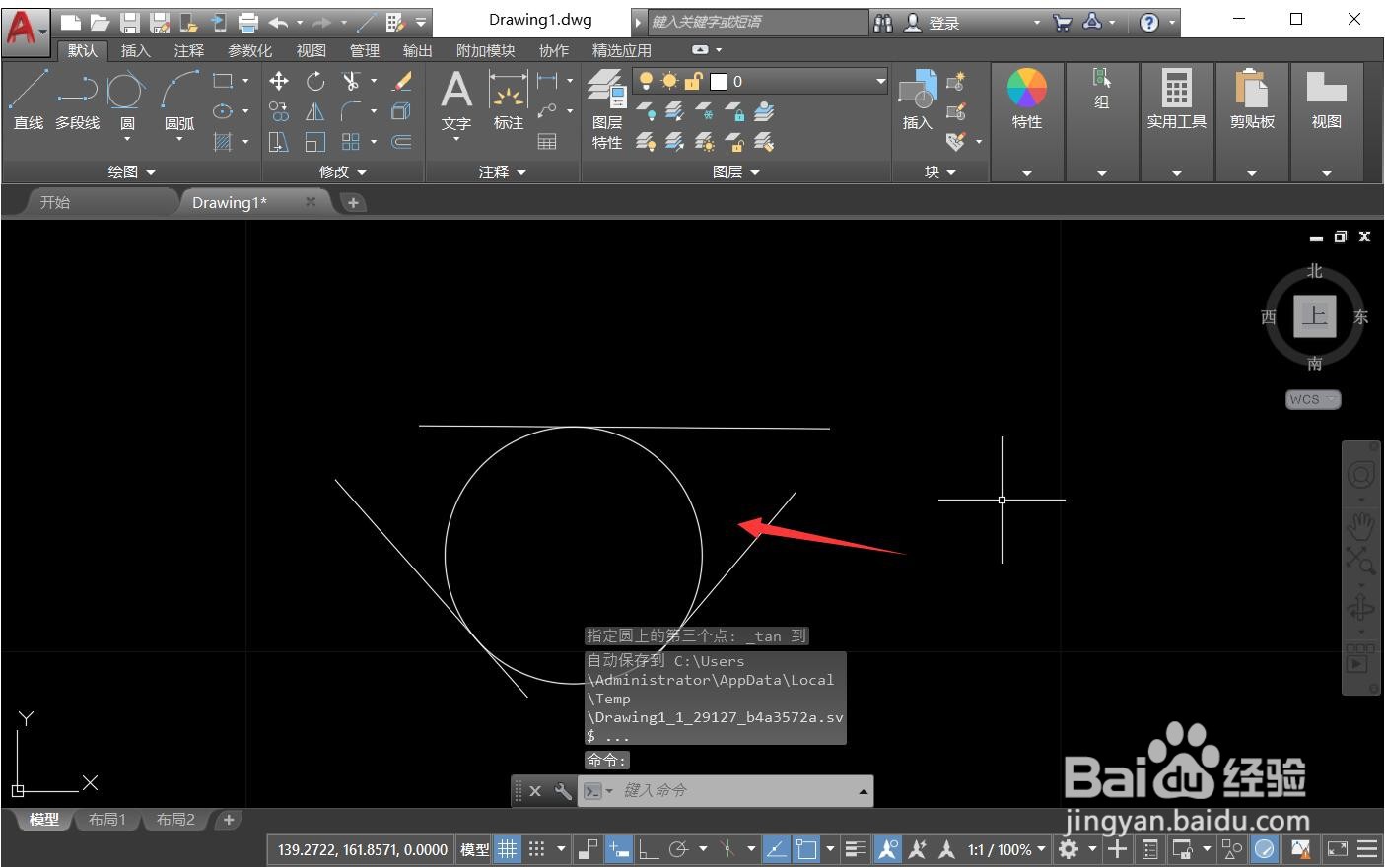Click the Help question mark icon

pyautogui.click(x=1149, y=22)
